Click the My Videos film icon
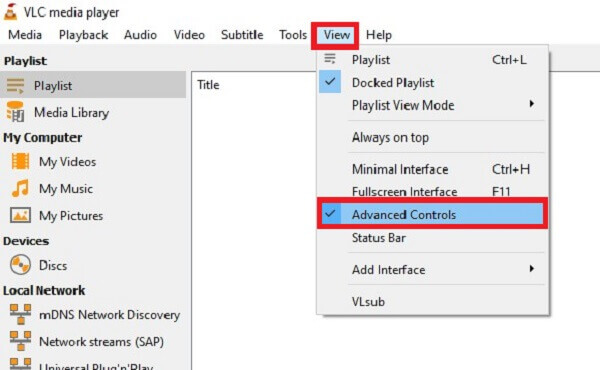The width and height of the screenshot is (600, 370). tap(20, 161)
